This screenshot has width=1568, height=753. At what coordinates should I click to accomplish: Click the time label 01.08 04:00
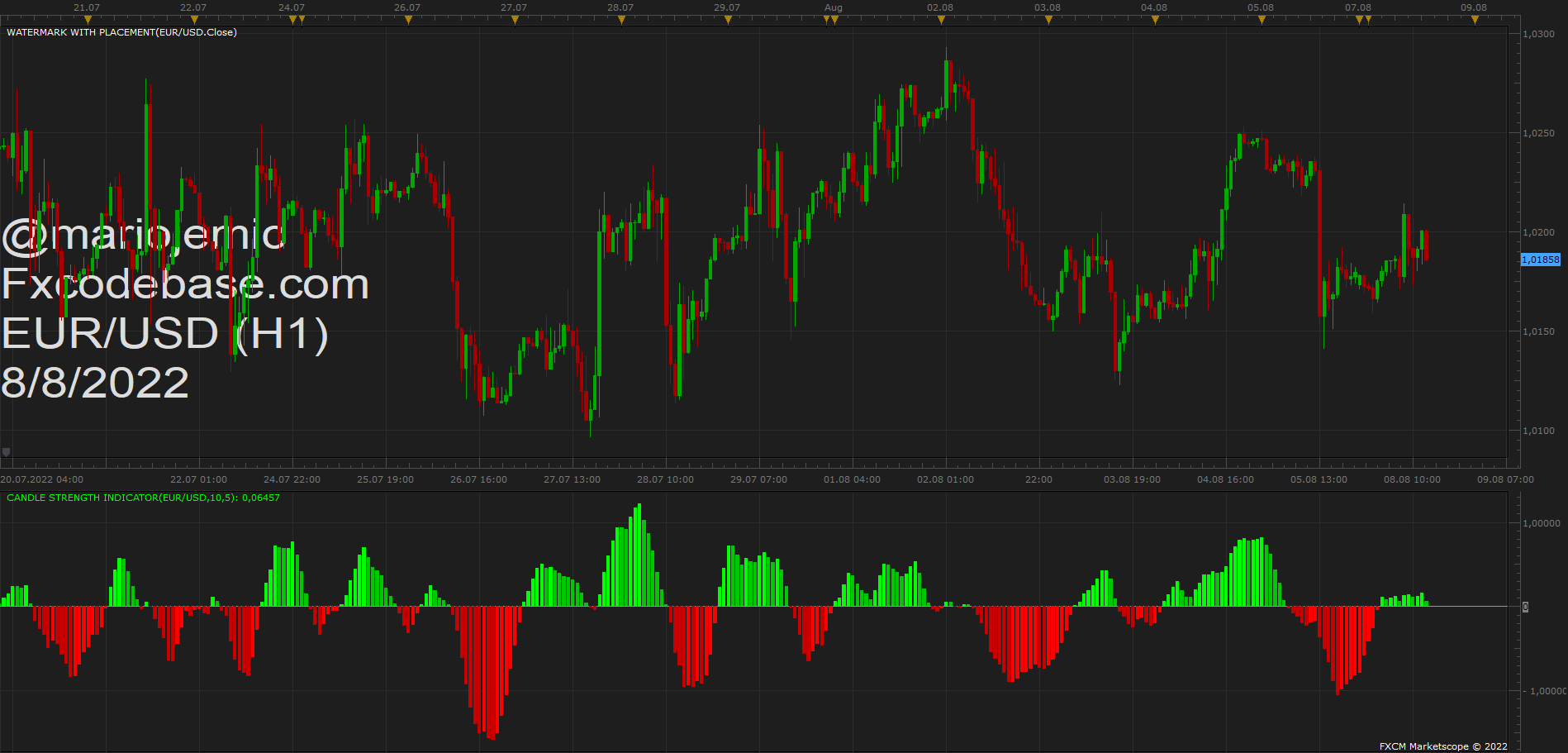point(853,479)
